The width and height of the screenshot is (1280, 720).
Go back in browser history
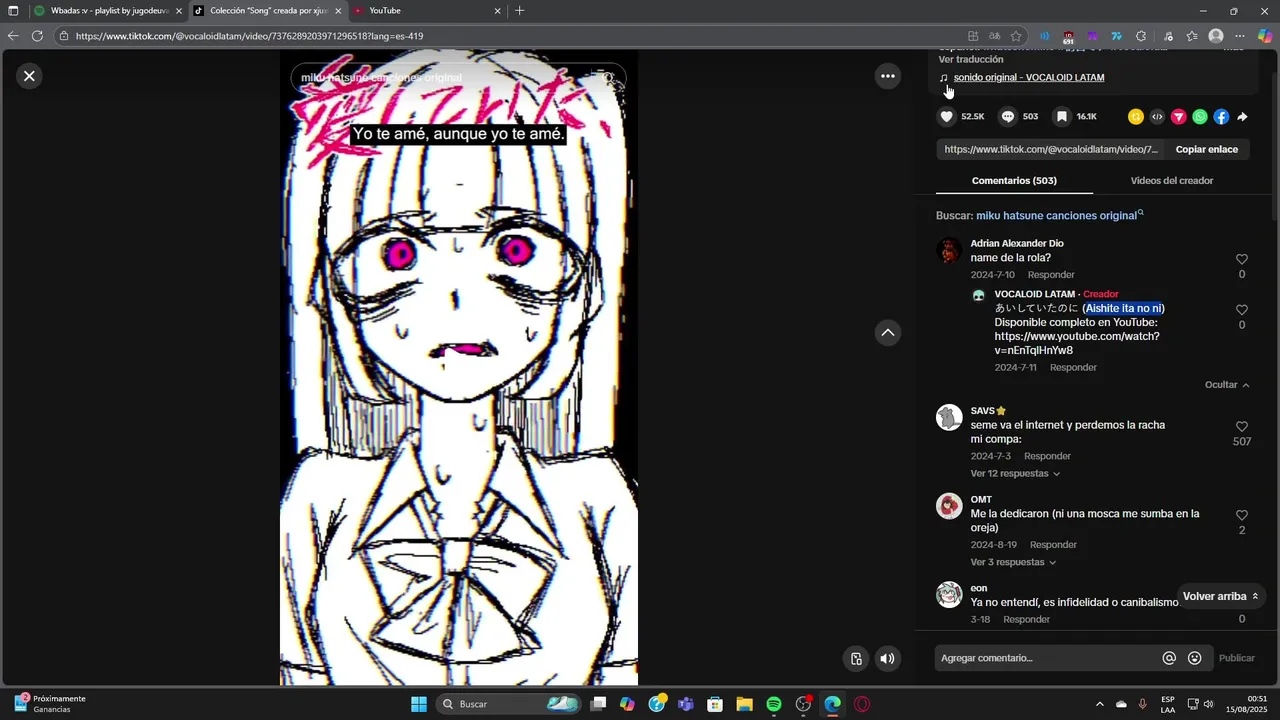coord(13,36)
